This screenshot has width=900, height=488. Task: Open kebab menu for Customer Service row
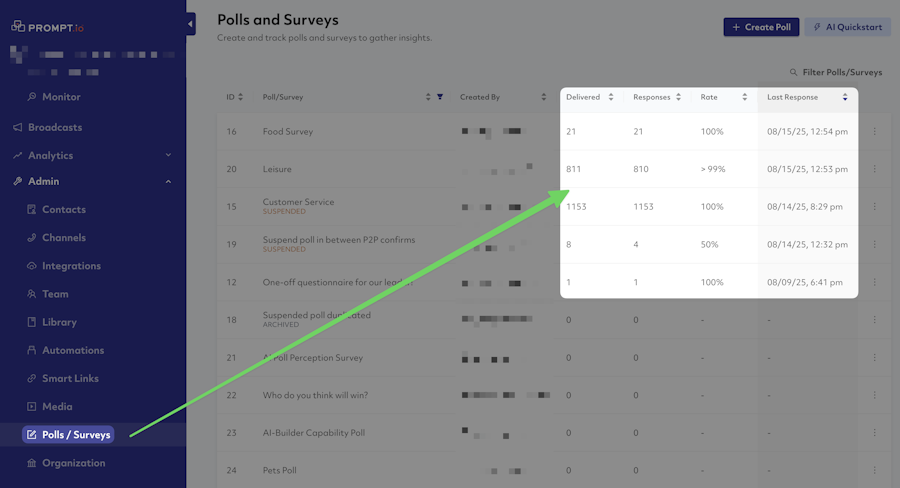874,207
